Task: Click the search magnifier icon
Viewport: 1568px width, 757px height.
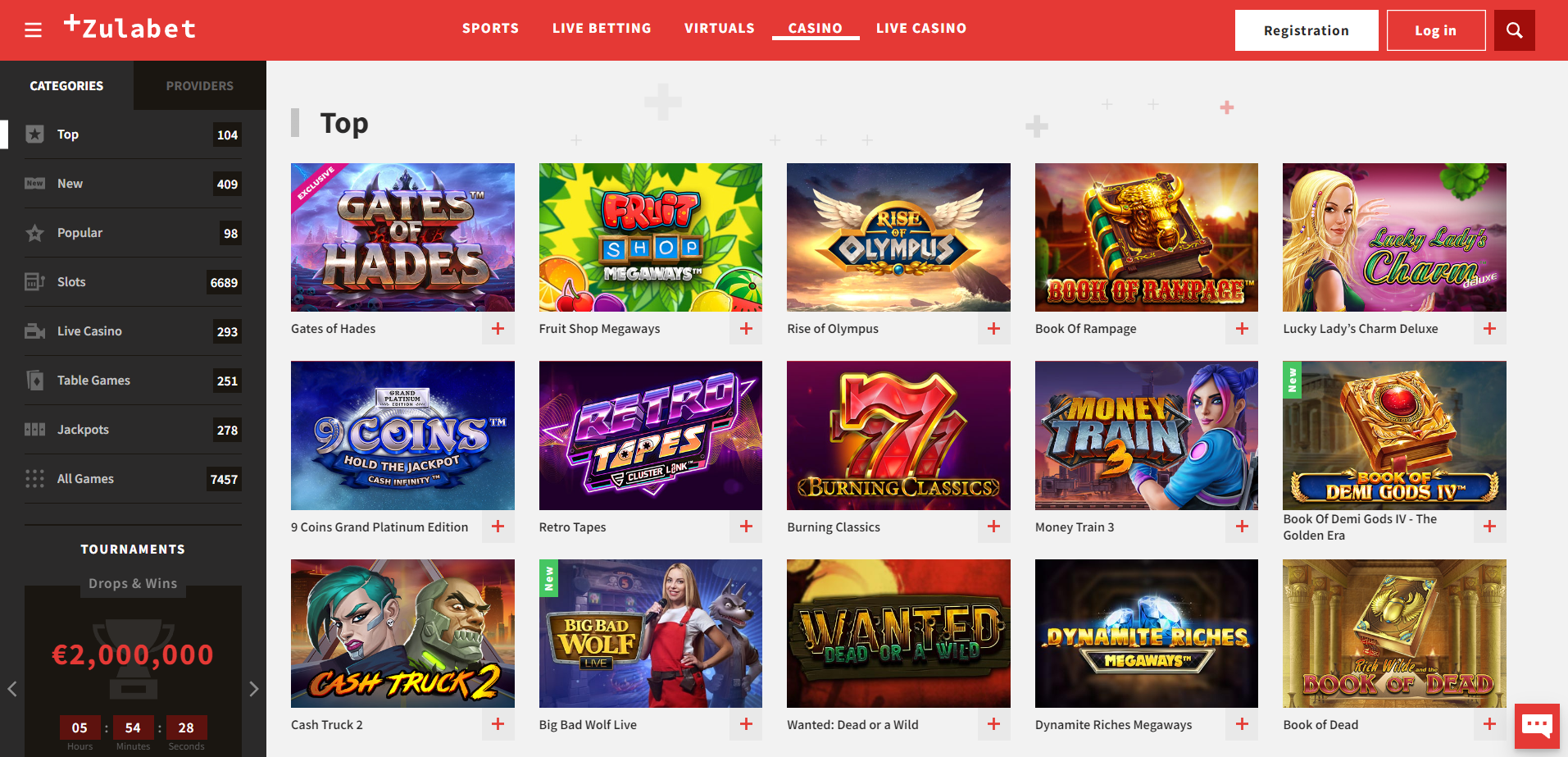Action: [1514, 30]
